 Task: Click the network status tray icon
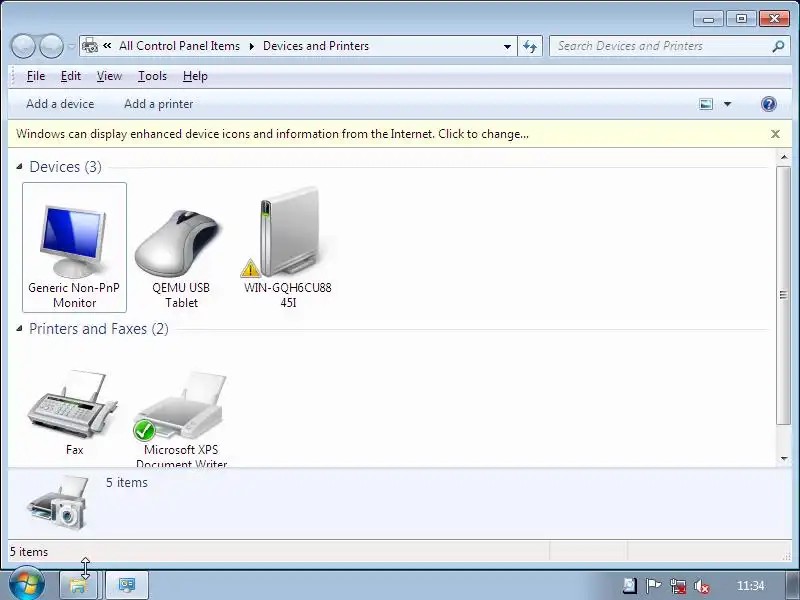click(x=678, y=586)
